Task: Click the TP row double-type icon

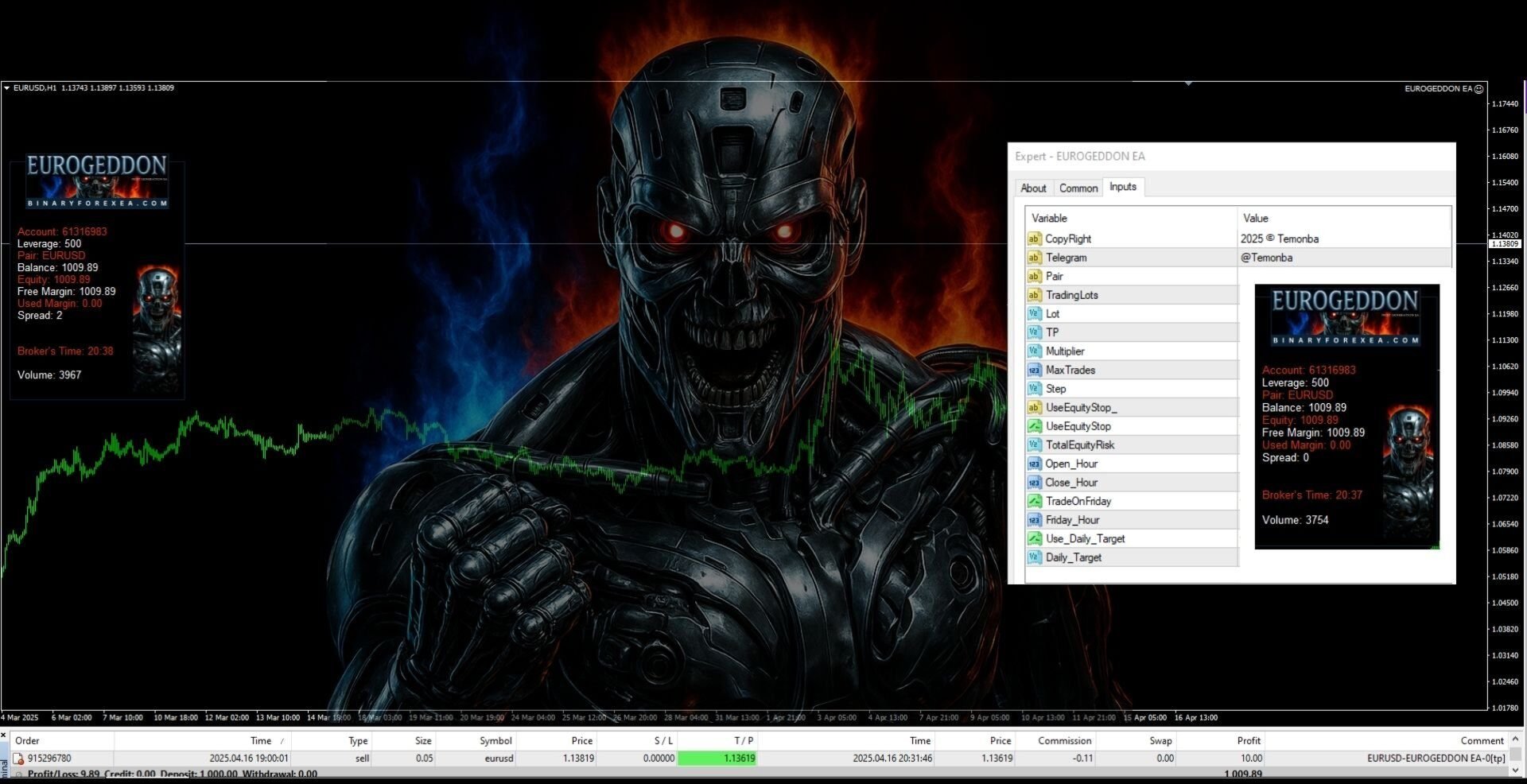Action: point(1034,332)
